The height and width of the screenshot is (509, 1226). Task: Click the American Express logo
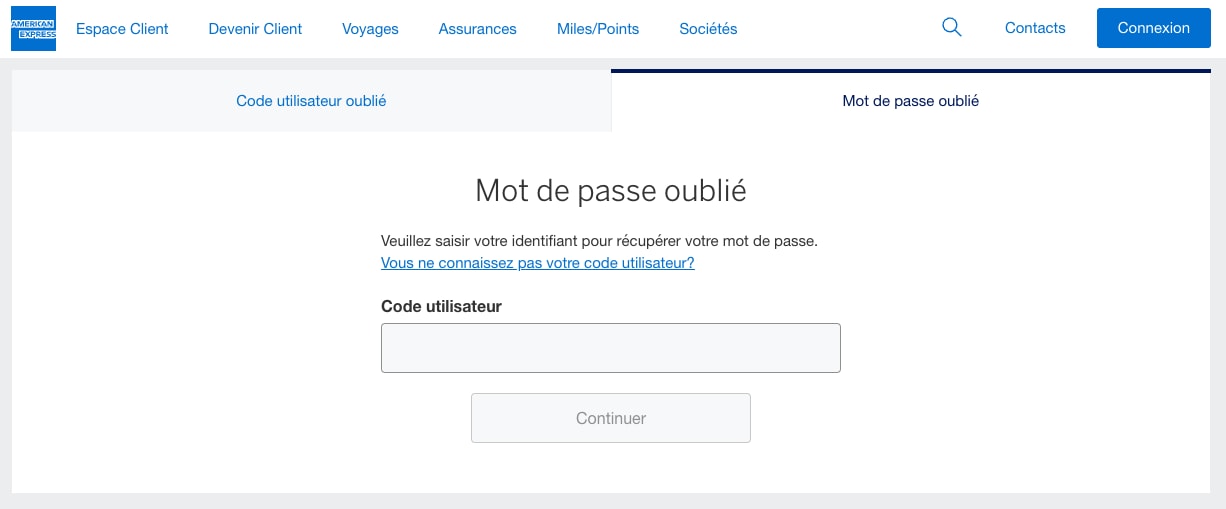[x=33, y=28]
